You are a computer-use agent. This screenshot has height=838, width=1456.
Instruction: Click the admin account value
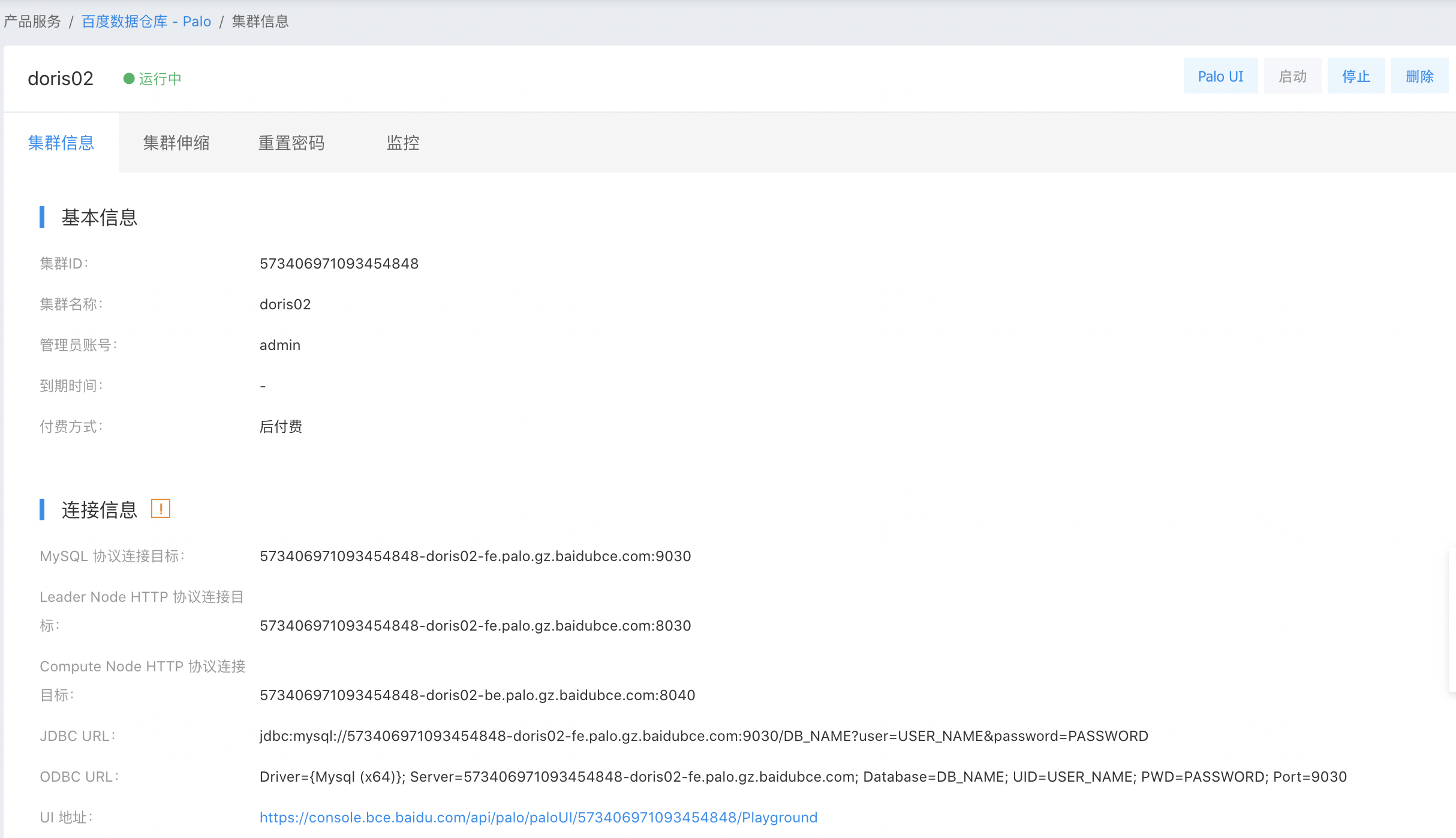280,345
